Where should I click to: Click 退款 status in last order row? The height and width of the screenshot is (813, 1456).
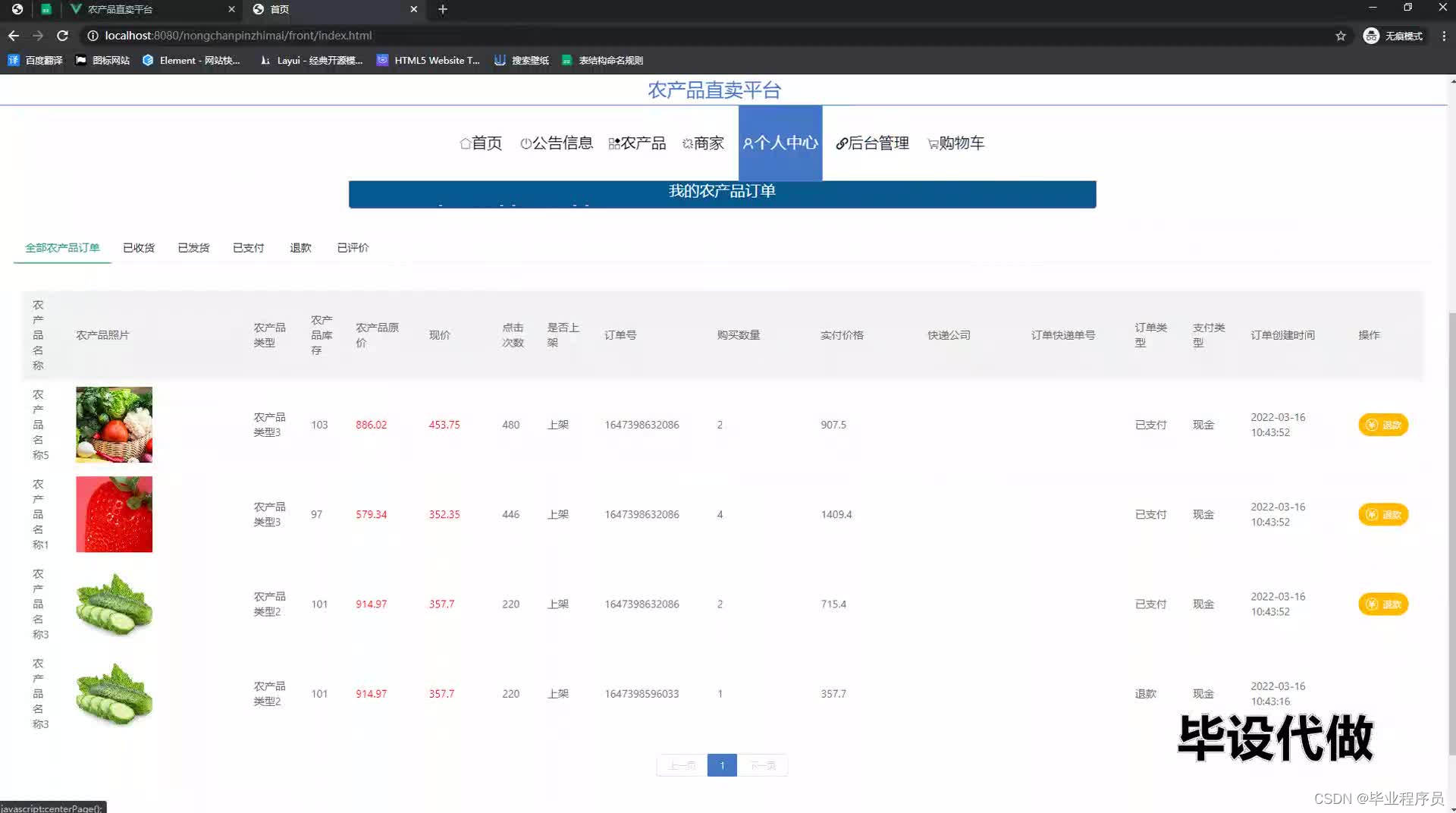[x=1145, y=694]
